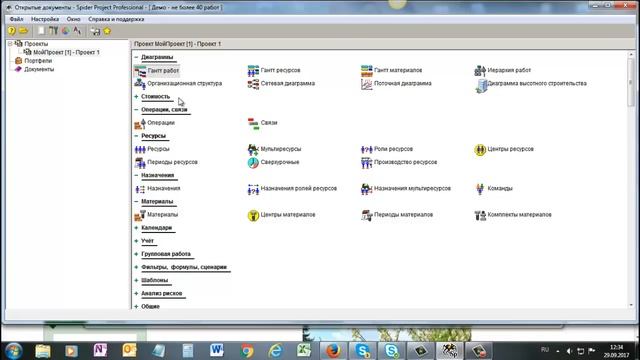This screenshot has height=360, width=640.
Task: Expand the Учёт section
Action: coord(136,241)
